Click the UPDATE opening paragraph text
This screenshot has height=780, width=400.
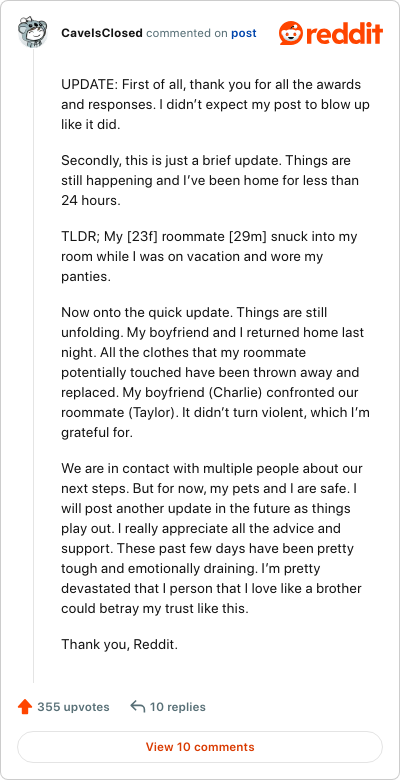[x=215, y=104]
